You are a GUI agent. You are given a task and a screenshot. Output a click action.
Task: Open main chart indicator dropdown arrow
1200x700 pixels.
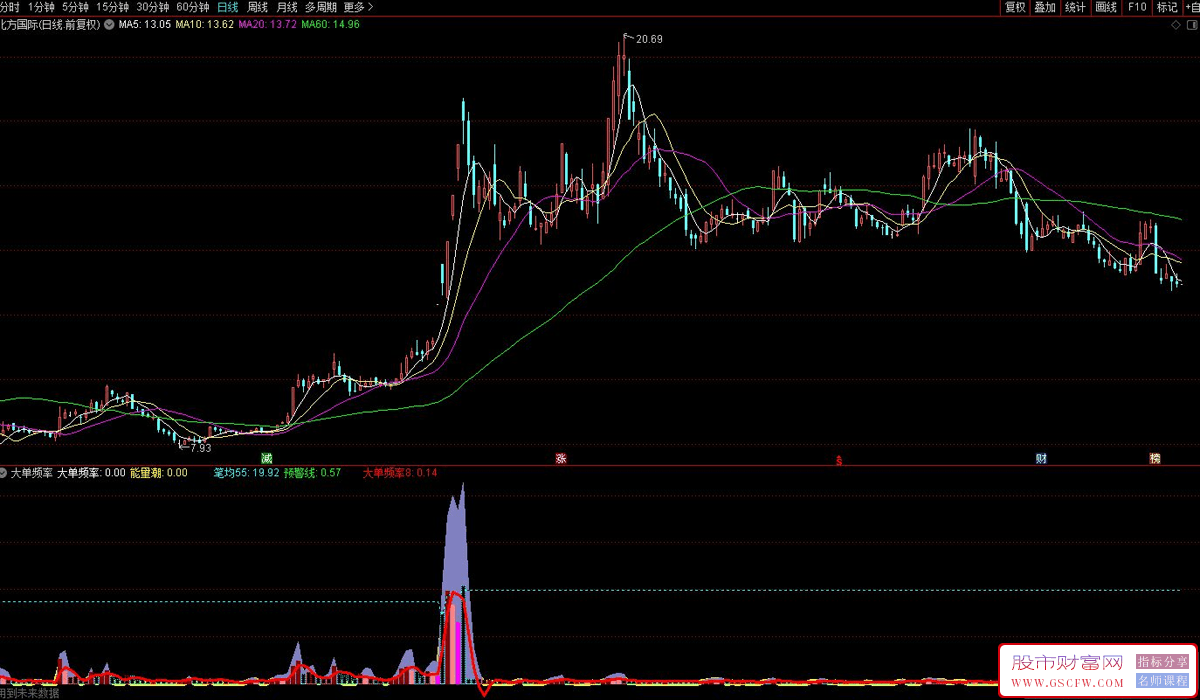[x=108, y=24]
